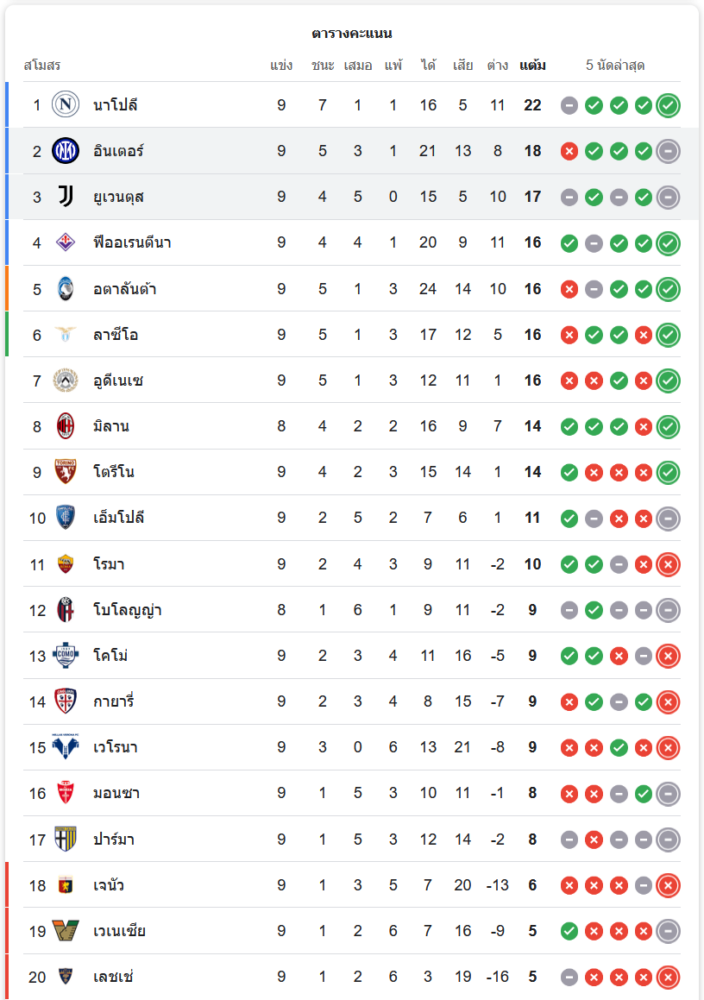Image resolution: width=704 pixels, height=1000 pixels.
Task: Click Inter's red loss indicator in form
Action: pyautogui.click(x=570, y=151)
